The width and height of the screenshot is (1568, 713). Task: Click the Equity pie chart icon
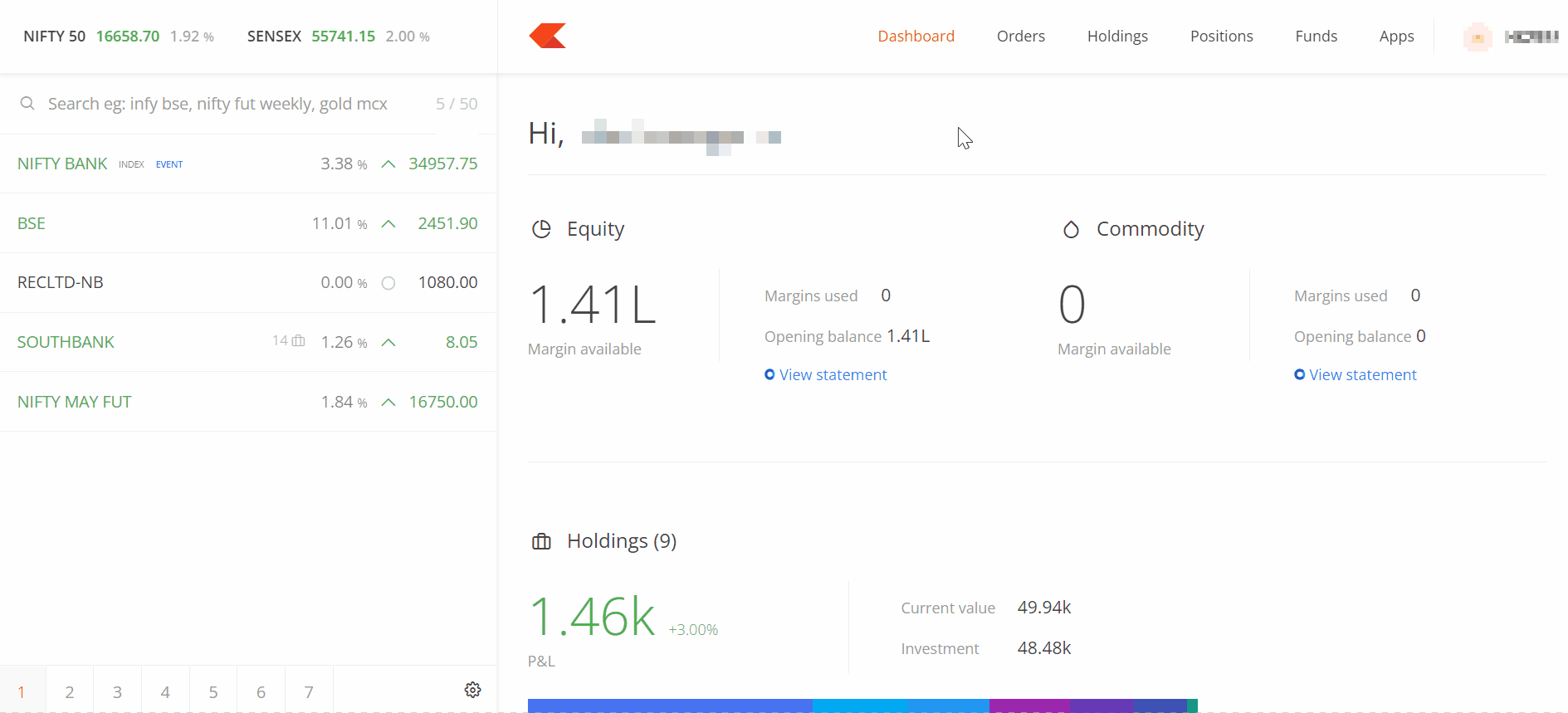[541, 229]
